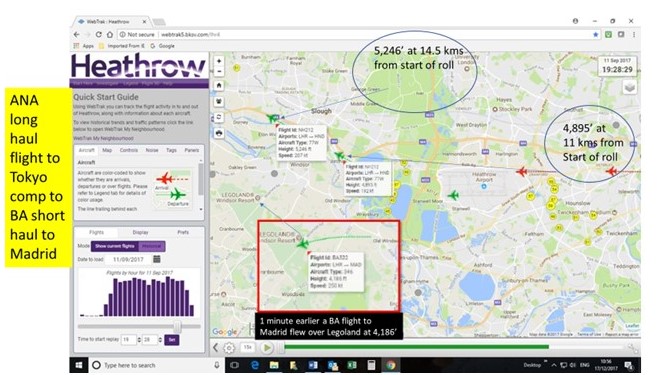Play the flight replay
This screenshot has width=668, height=375.
pyautogui.click(x=267, y=348)
